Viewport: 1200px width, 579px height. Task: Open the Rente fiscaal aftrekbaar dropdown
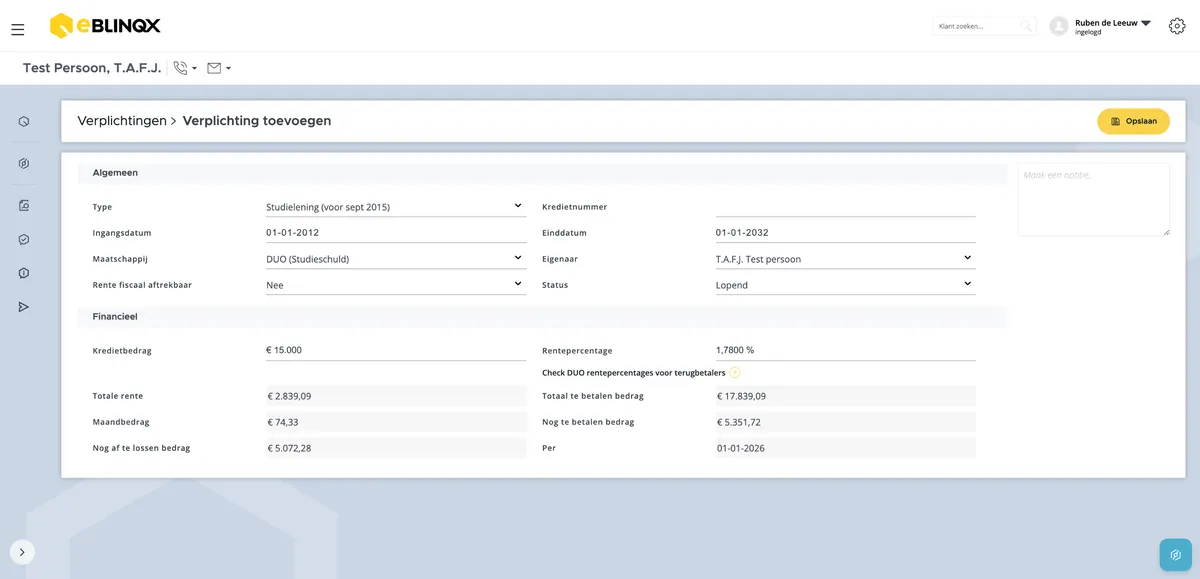[x=396, y=285]
